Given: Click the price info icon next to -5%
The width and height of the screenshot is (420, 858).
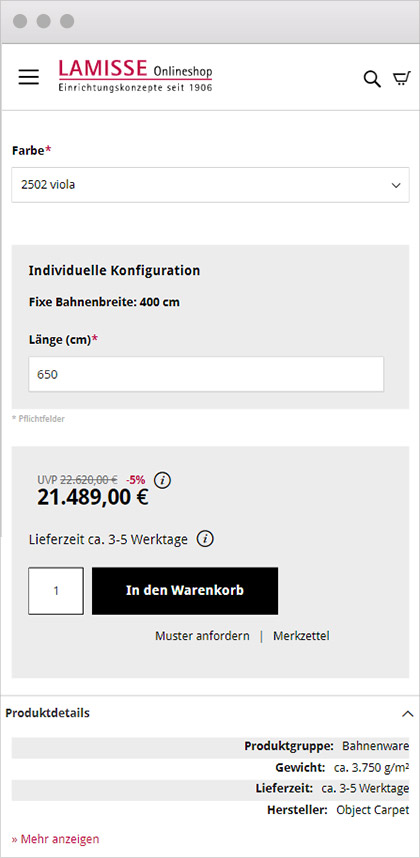Looking at the screenshot, I should [162, 480].
